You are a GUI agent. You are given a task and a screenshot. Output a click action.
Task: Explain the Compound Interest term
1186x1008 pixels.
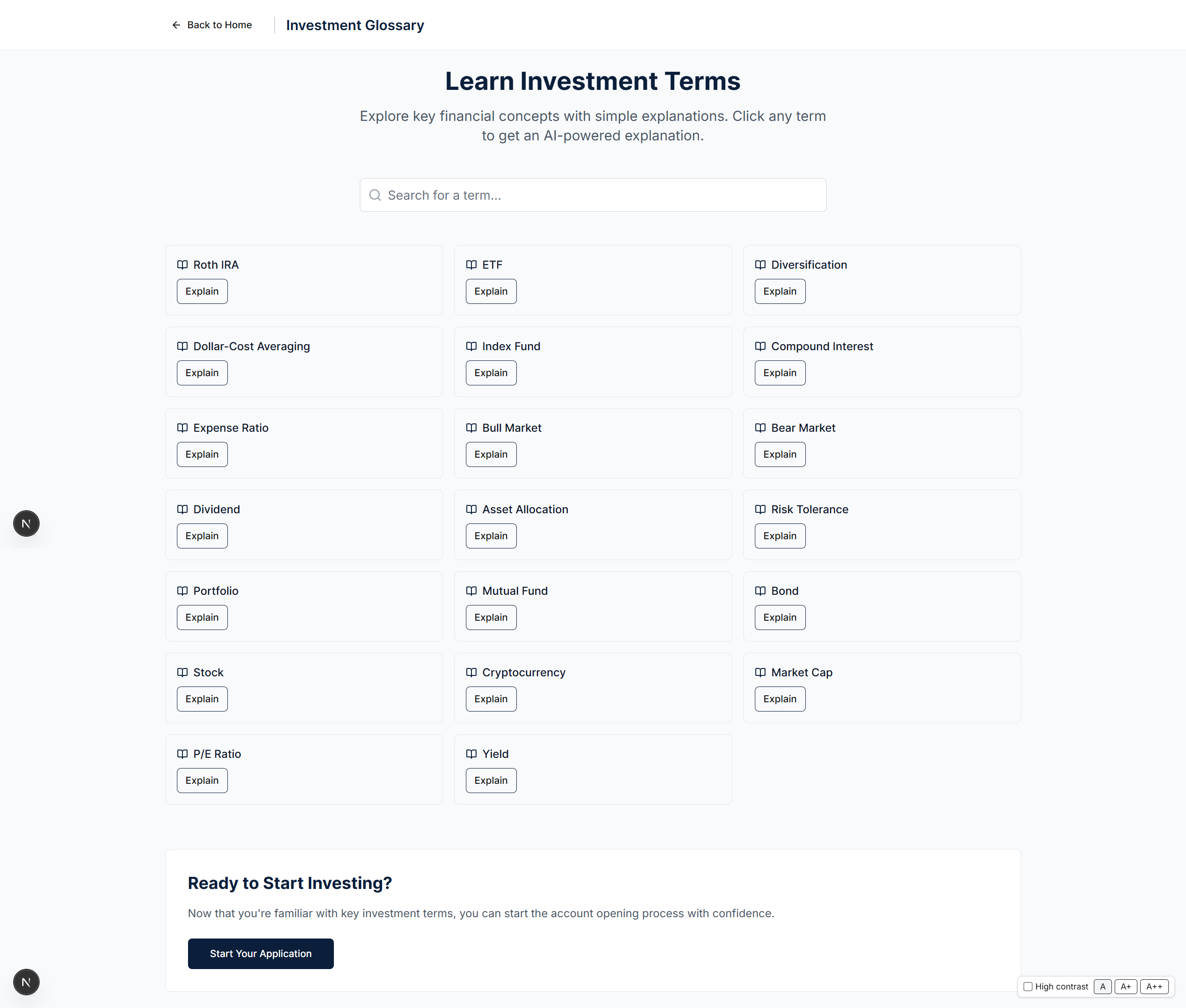click(779, 373)
